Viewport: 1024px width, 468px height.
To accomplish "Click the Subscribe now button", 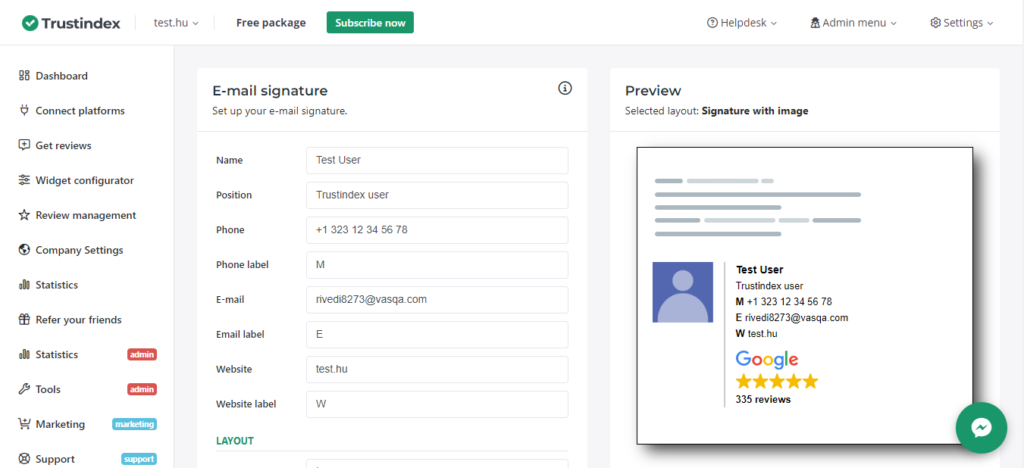I will pos(369,23).
